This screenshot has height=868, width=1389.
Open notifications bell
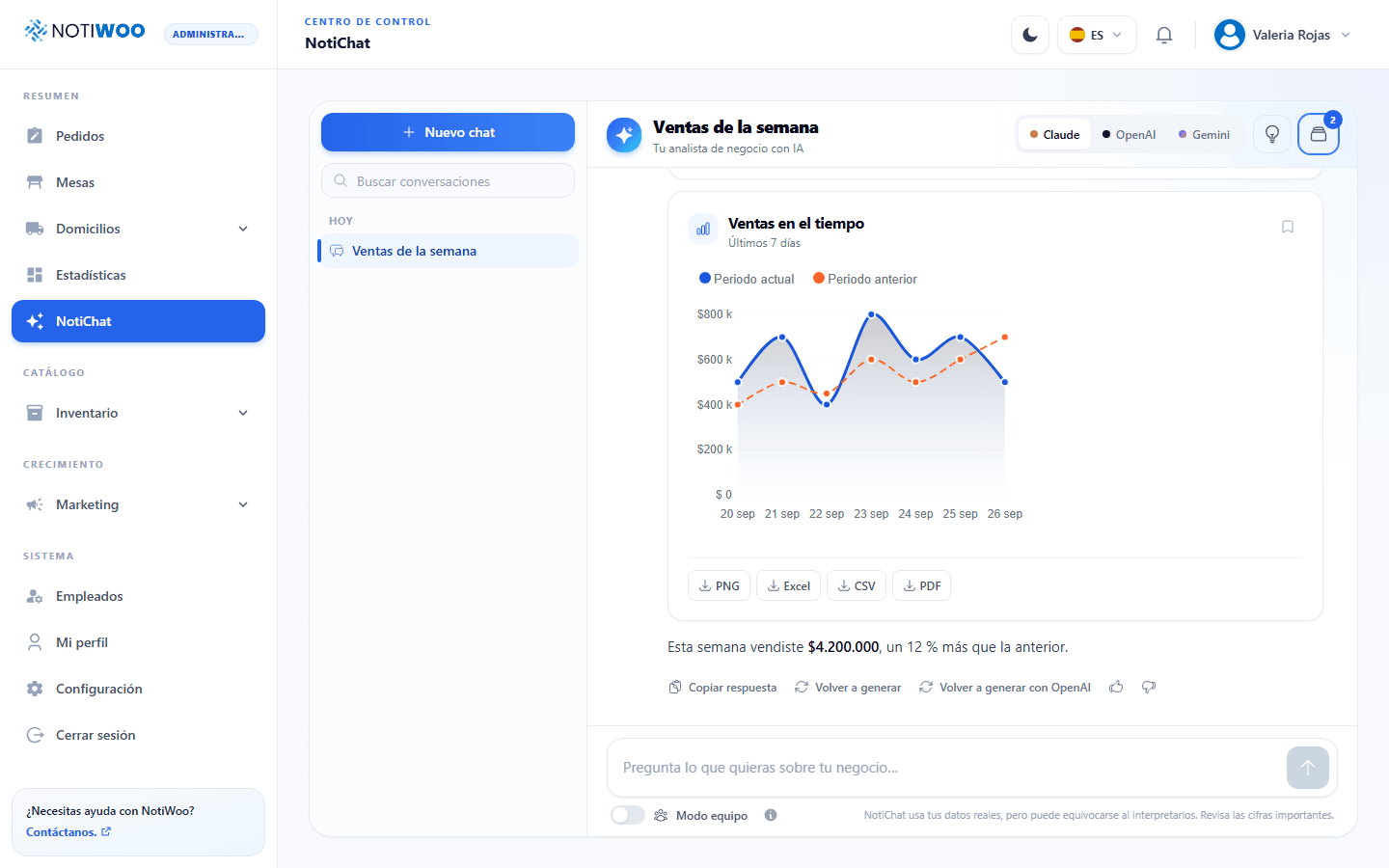pos(1164,35)
